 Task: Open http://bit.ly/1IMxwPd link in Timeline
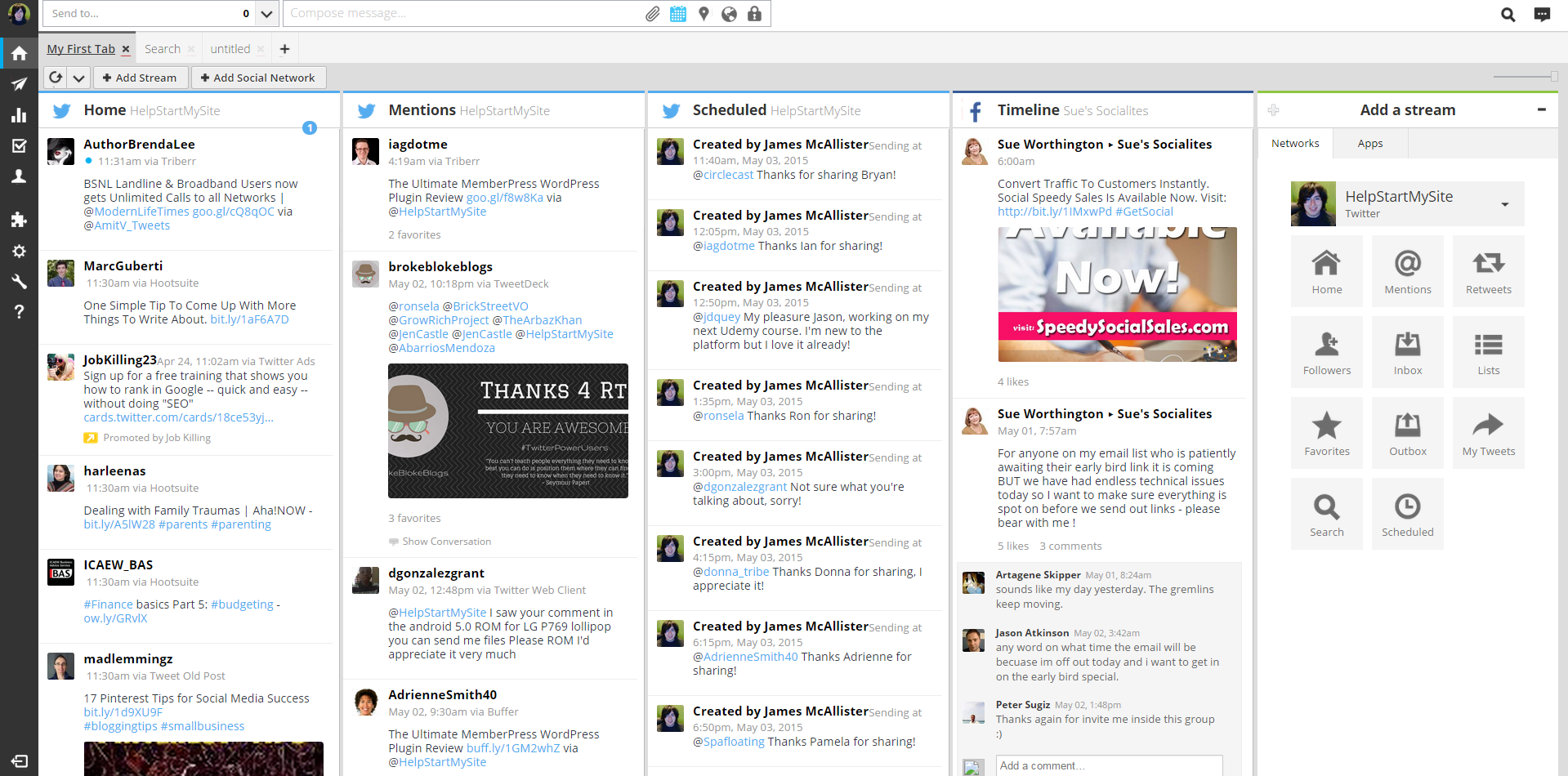point(1054,212)
